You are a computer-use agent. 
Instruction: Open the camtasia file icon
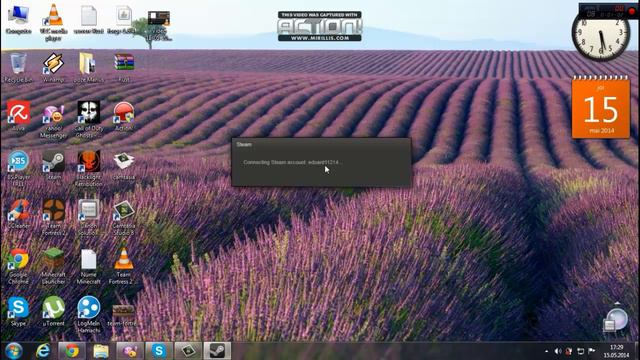pos(124,165)
